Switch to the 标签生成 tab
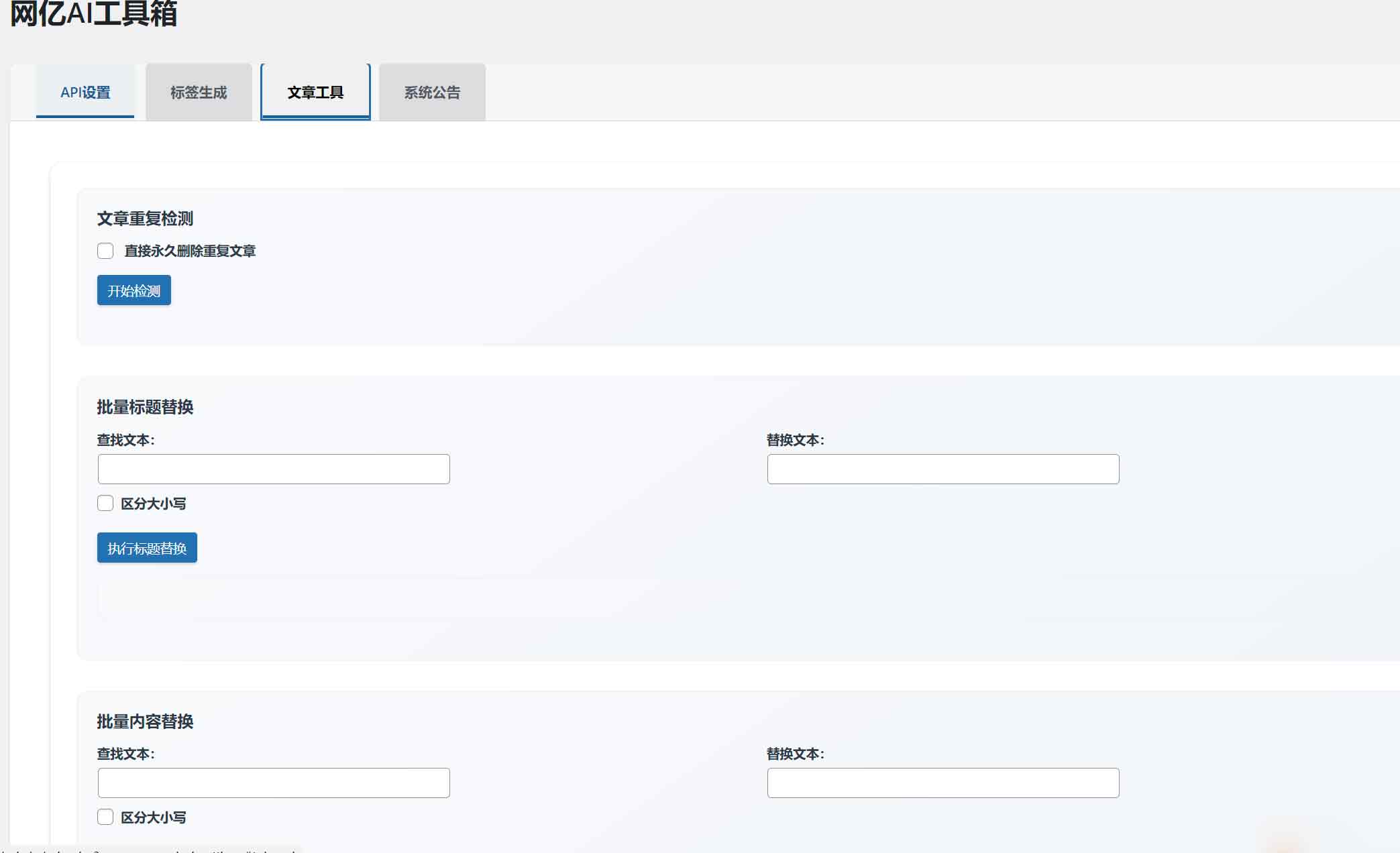 coord(199,93)
